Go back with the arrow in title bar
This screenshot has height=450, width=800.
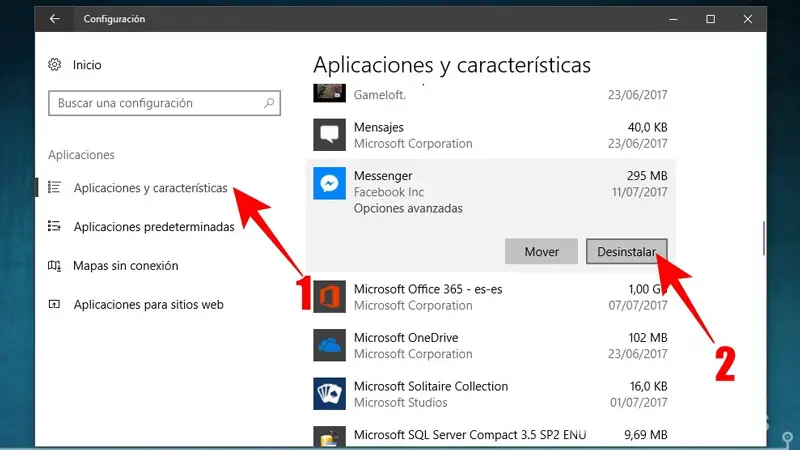[x=55, y=19]
